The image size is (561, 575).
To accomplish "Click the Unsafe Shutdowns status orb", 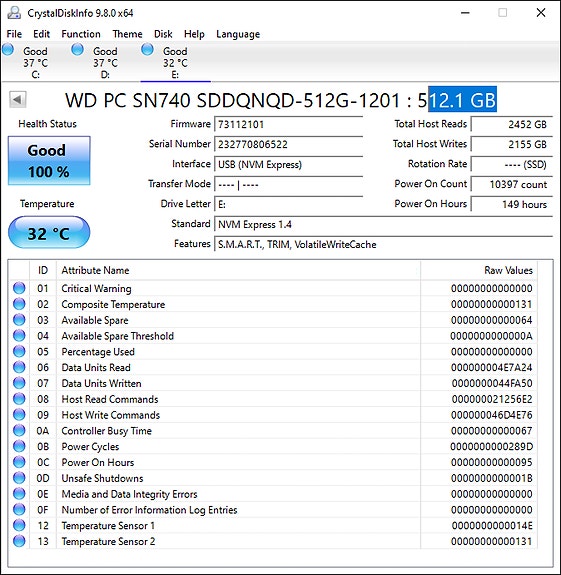I will 19,478.
